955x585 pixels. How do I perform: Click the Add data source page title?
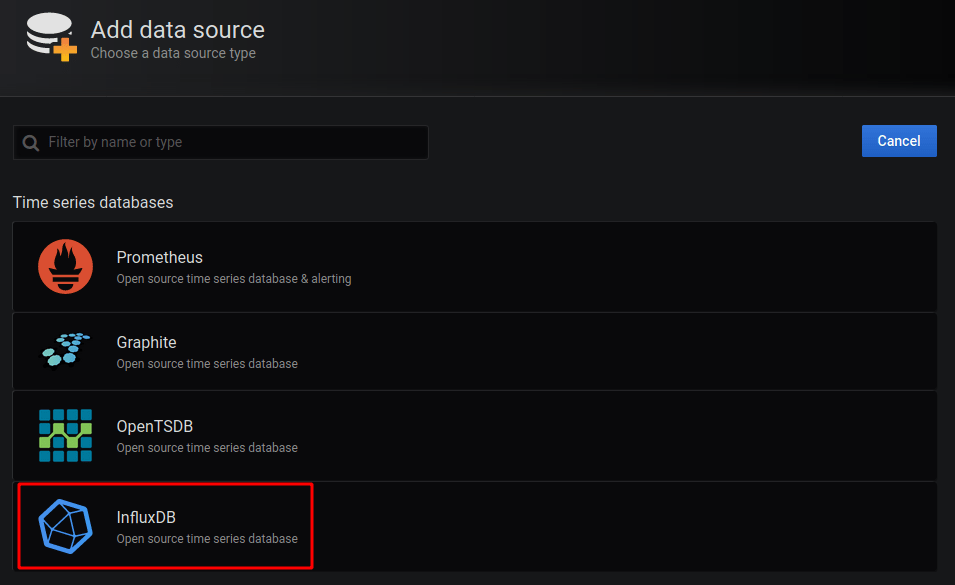pyautogui.click(x=177, y=30)
